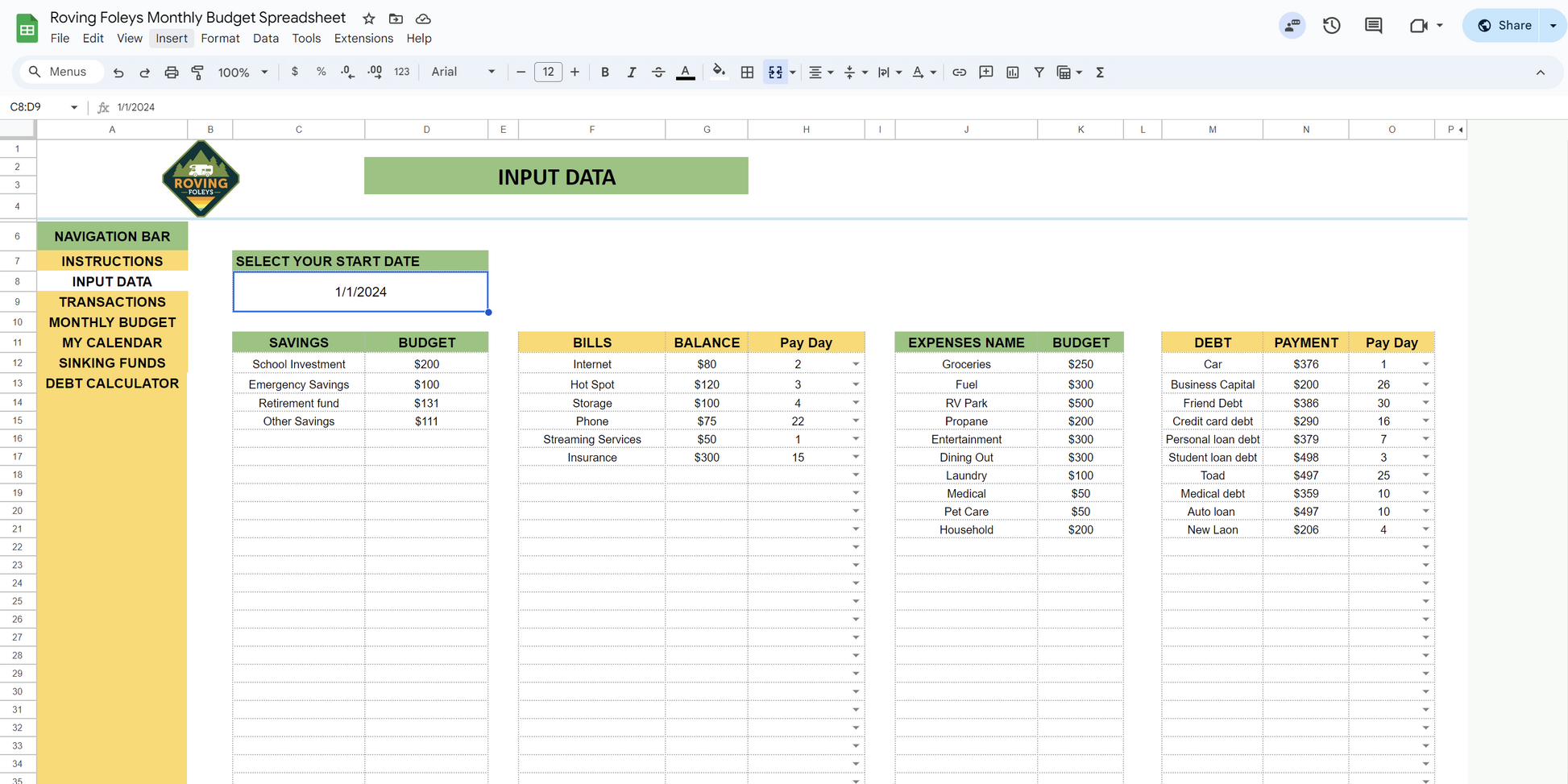This screenshot has width=1568, height=784.
Task: Open the 100% zoom dropdown
Action: pos(243,73)
